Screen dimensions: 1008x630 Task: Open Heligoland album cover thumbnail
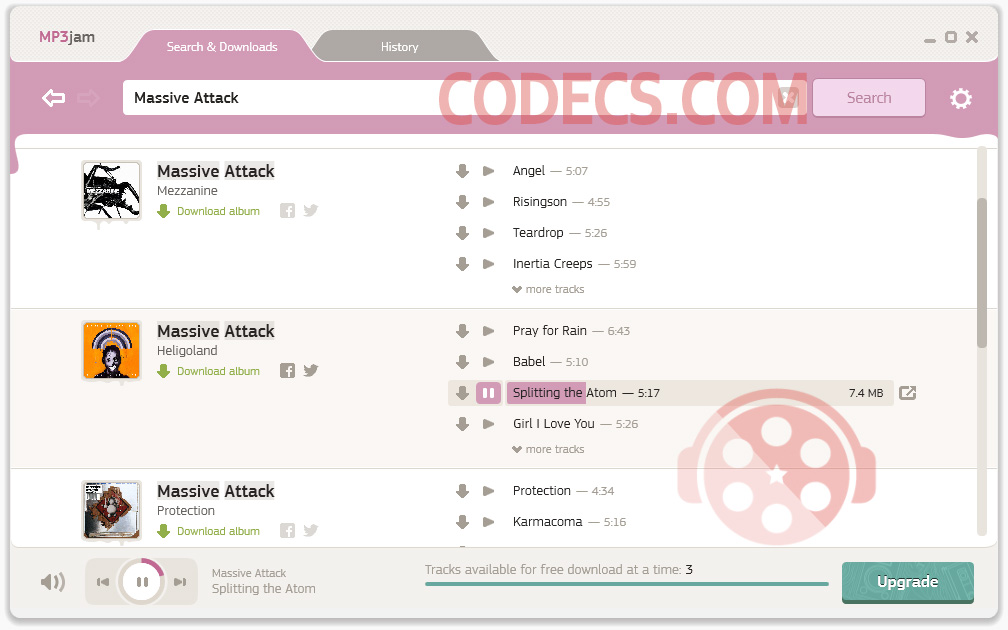[x=111, y=350]
